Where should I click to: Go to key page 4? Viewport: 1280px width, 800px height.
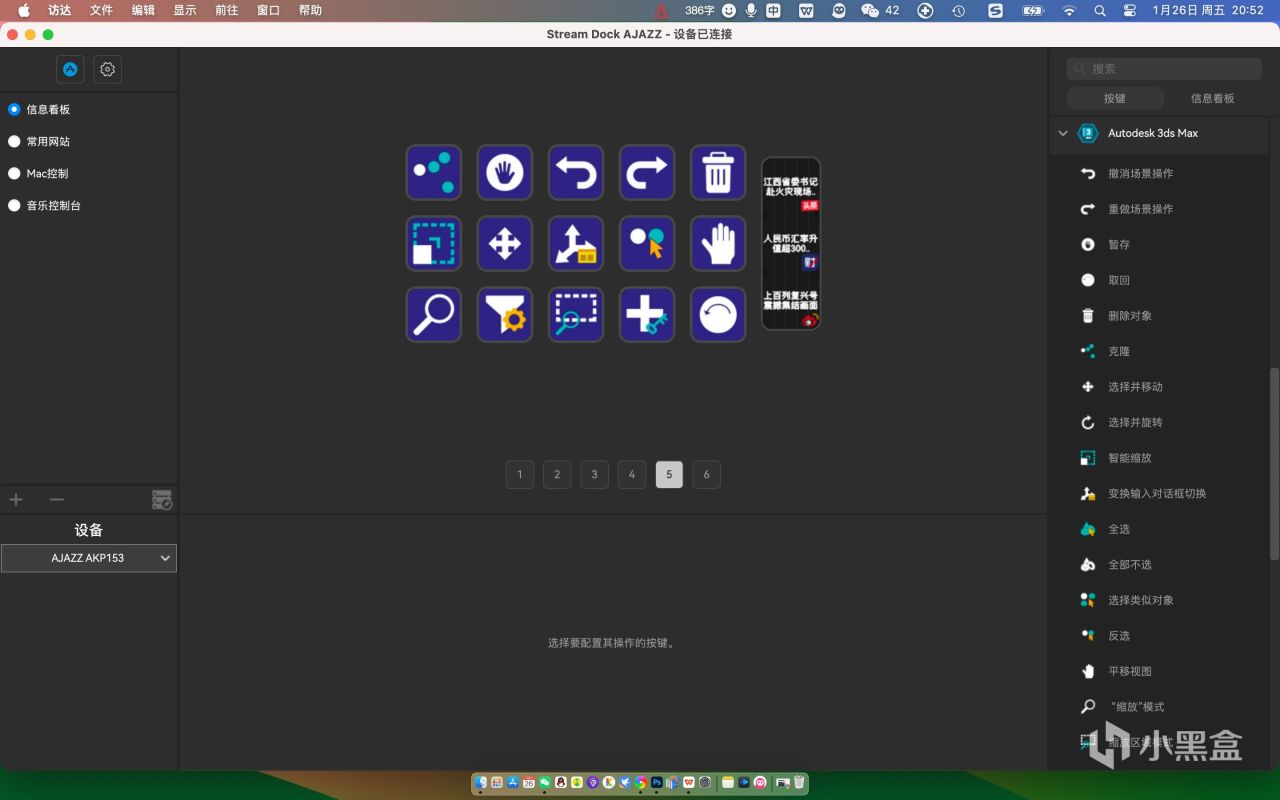point(632,474)
